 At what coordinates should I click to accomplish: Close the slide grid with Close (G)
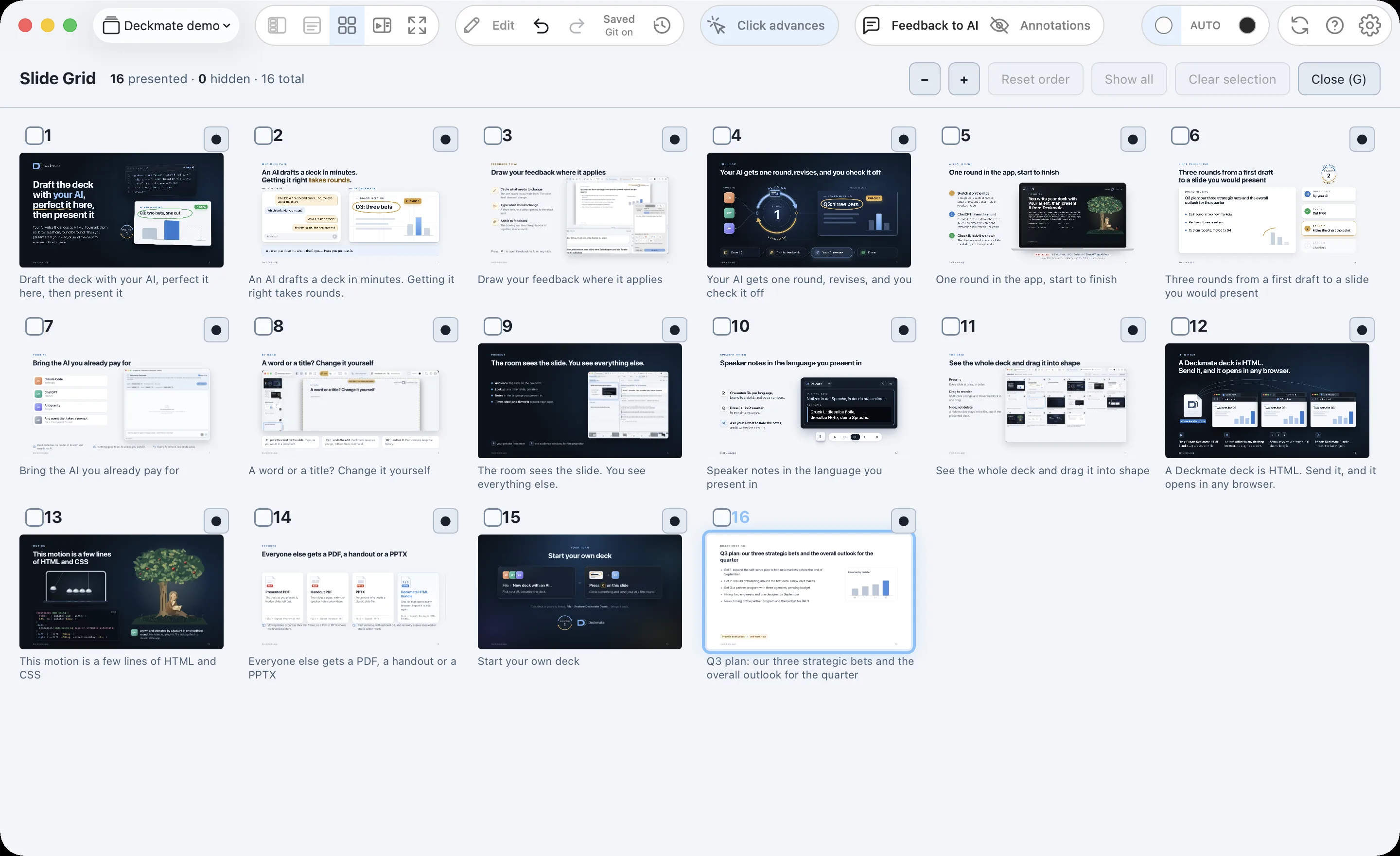(x=1339, y=79)
